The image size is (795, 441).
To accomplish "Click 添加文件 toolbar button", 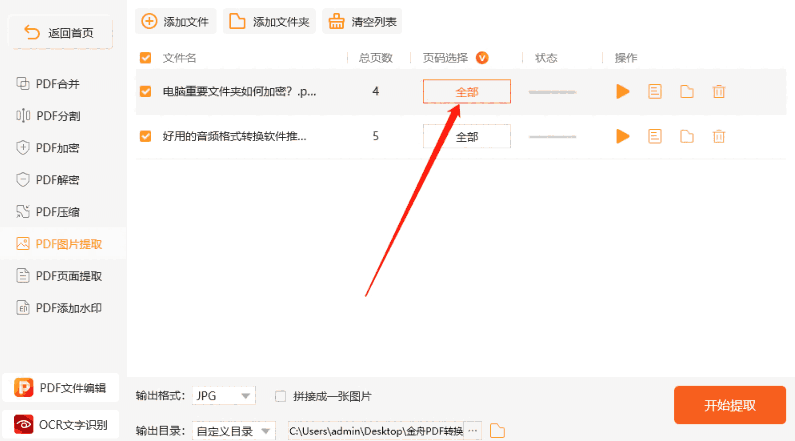I will [175, 21].
